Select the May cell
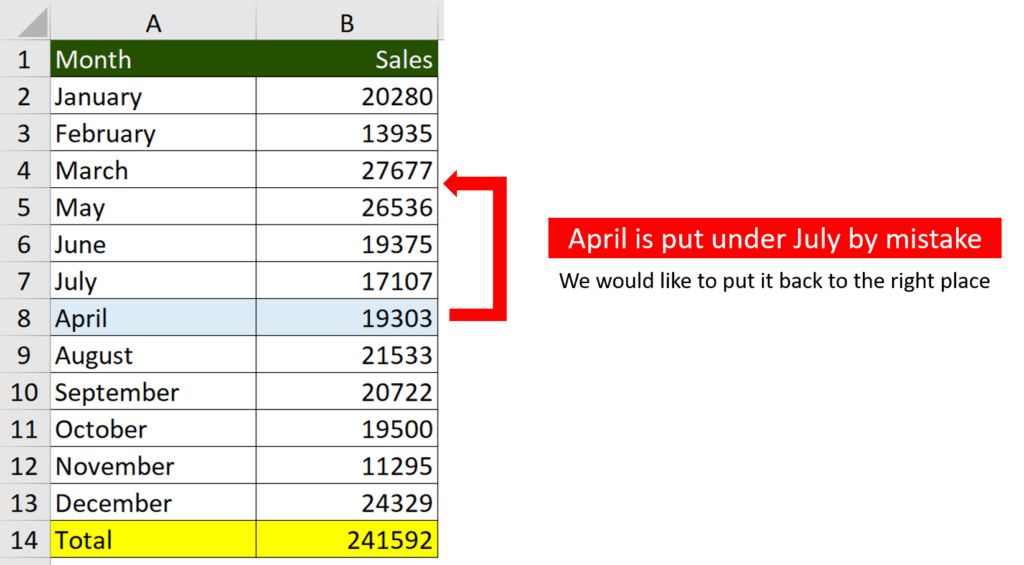Viewport: 1024px width, 565px height. 153,207
